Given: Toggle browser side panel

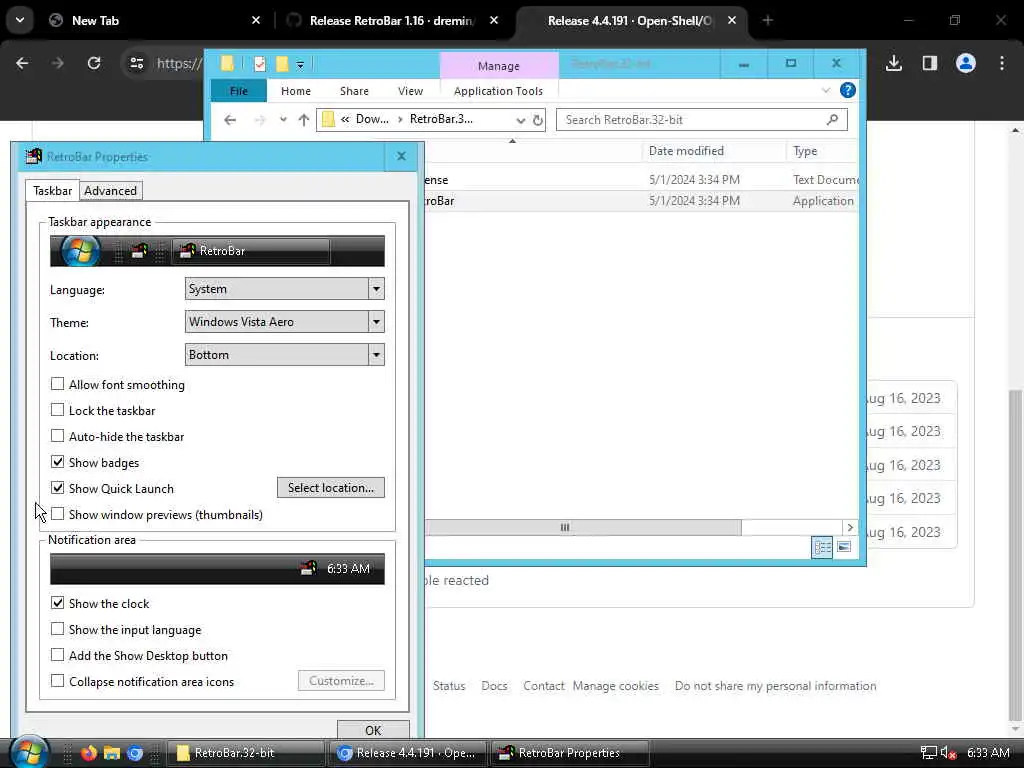Looking at the screenshot, I should point(930,63).
